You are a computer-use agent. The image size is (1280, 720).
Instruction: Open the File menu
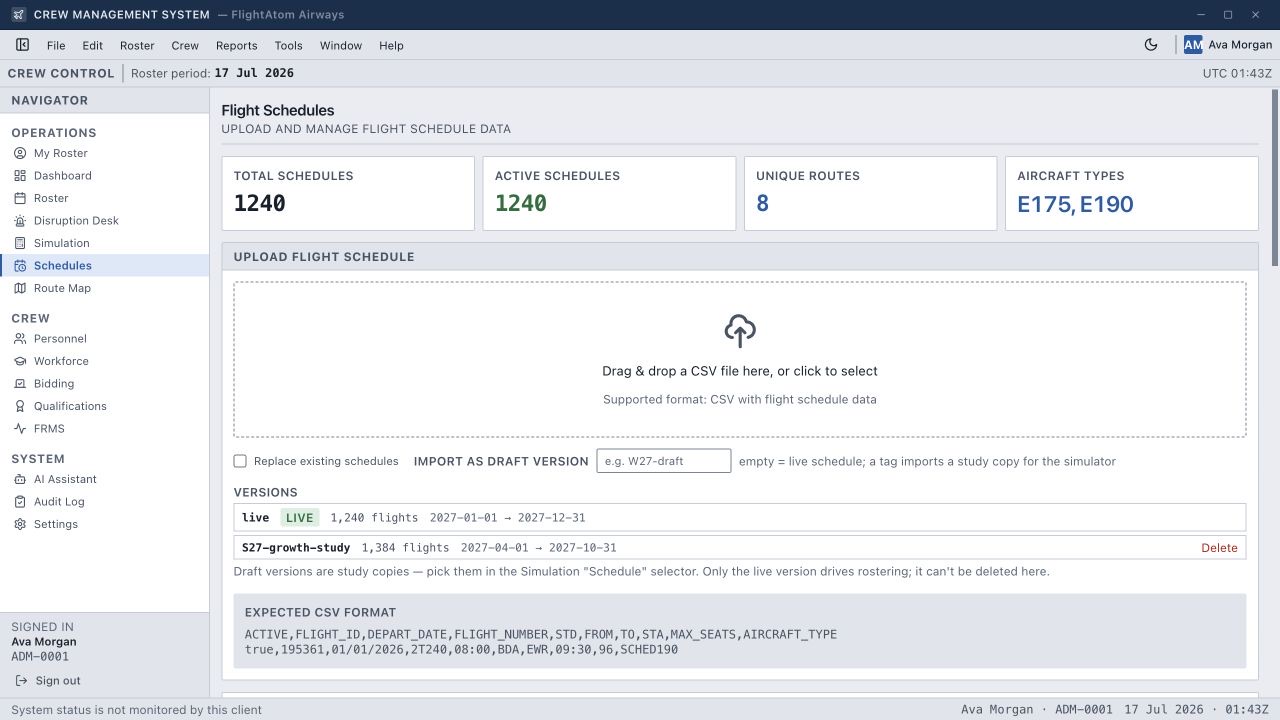pos(56,45)
